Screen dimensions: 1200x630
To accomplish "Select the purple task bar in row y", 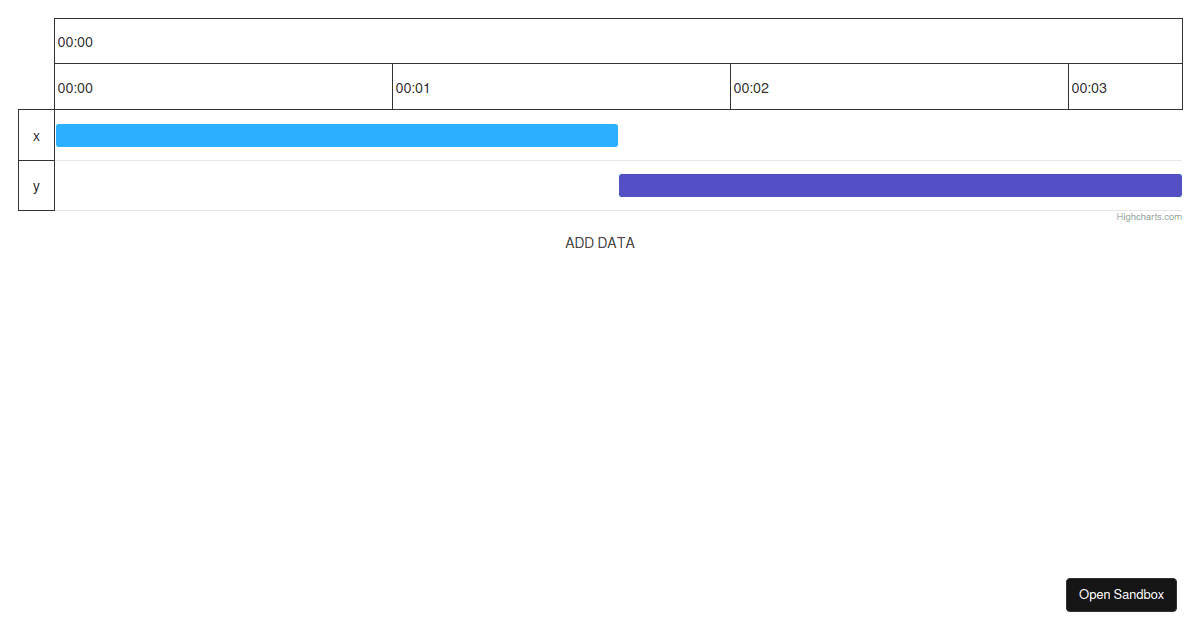I will click(900, 185).
